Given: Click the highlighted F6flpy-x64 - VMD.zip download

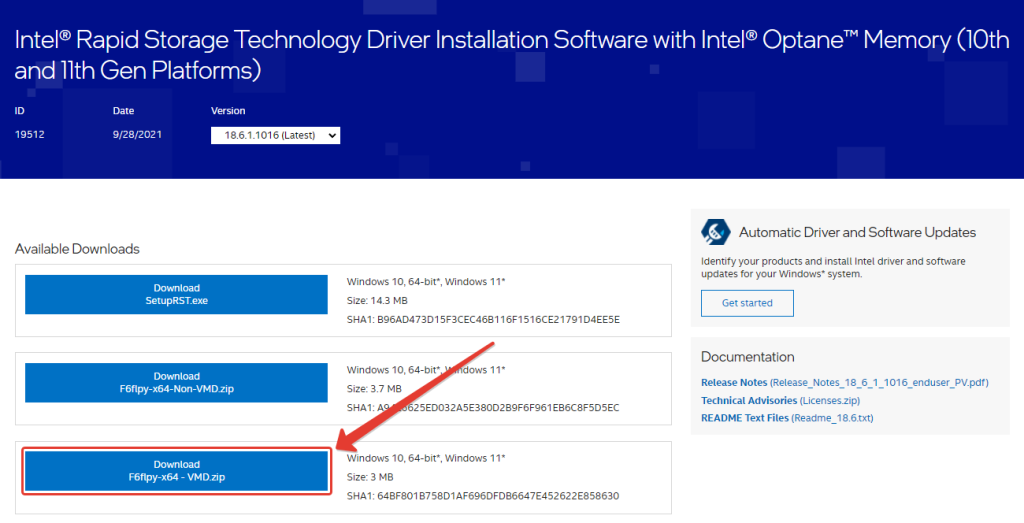Looking at the screenshot, I should [x=176, y=471].
